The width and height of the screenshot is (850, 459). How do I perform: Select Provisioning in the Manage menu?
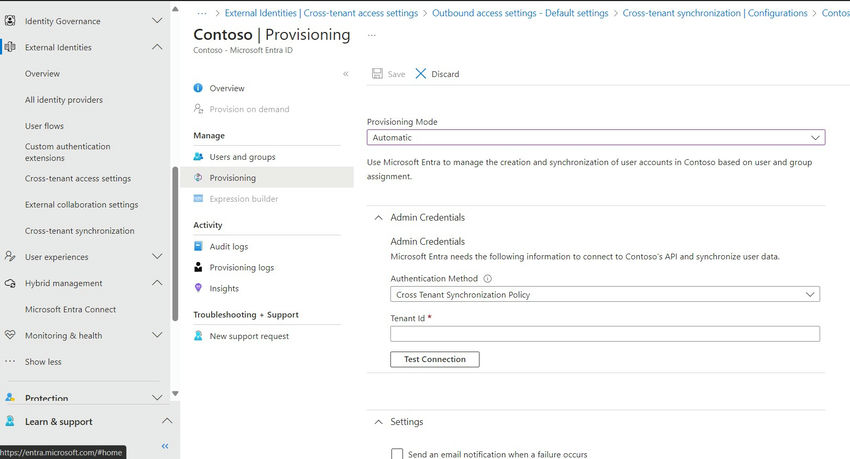coord(232,178)
